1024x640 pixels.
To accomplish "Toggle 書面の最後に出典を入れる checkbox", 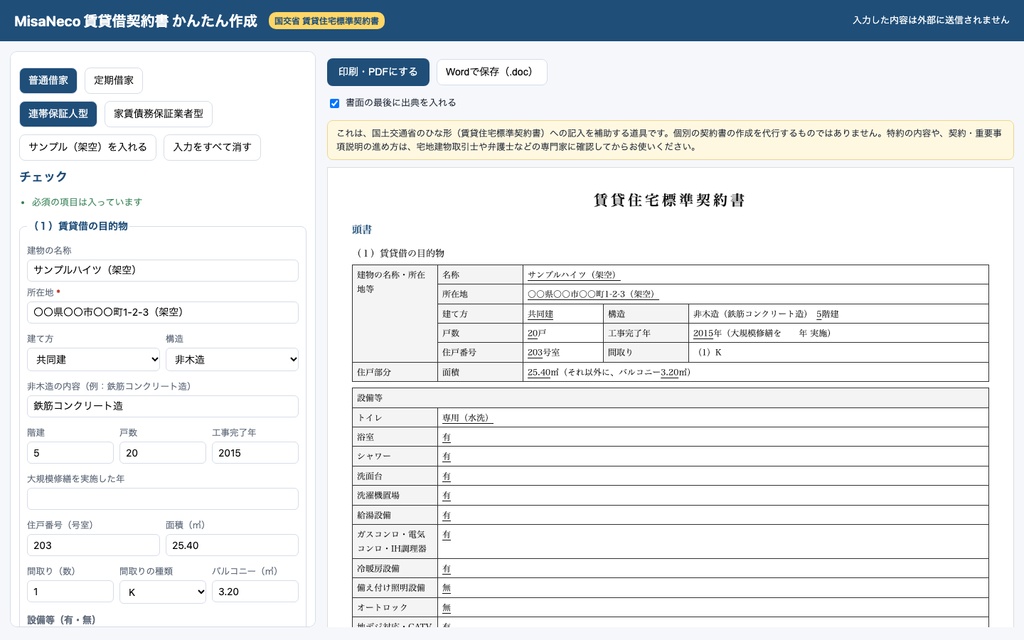I will click(334, 103).
